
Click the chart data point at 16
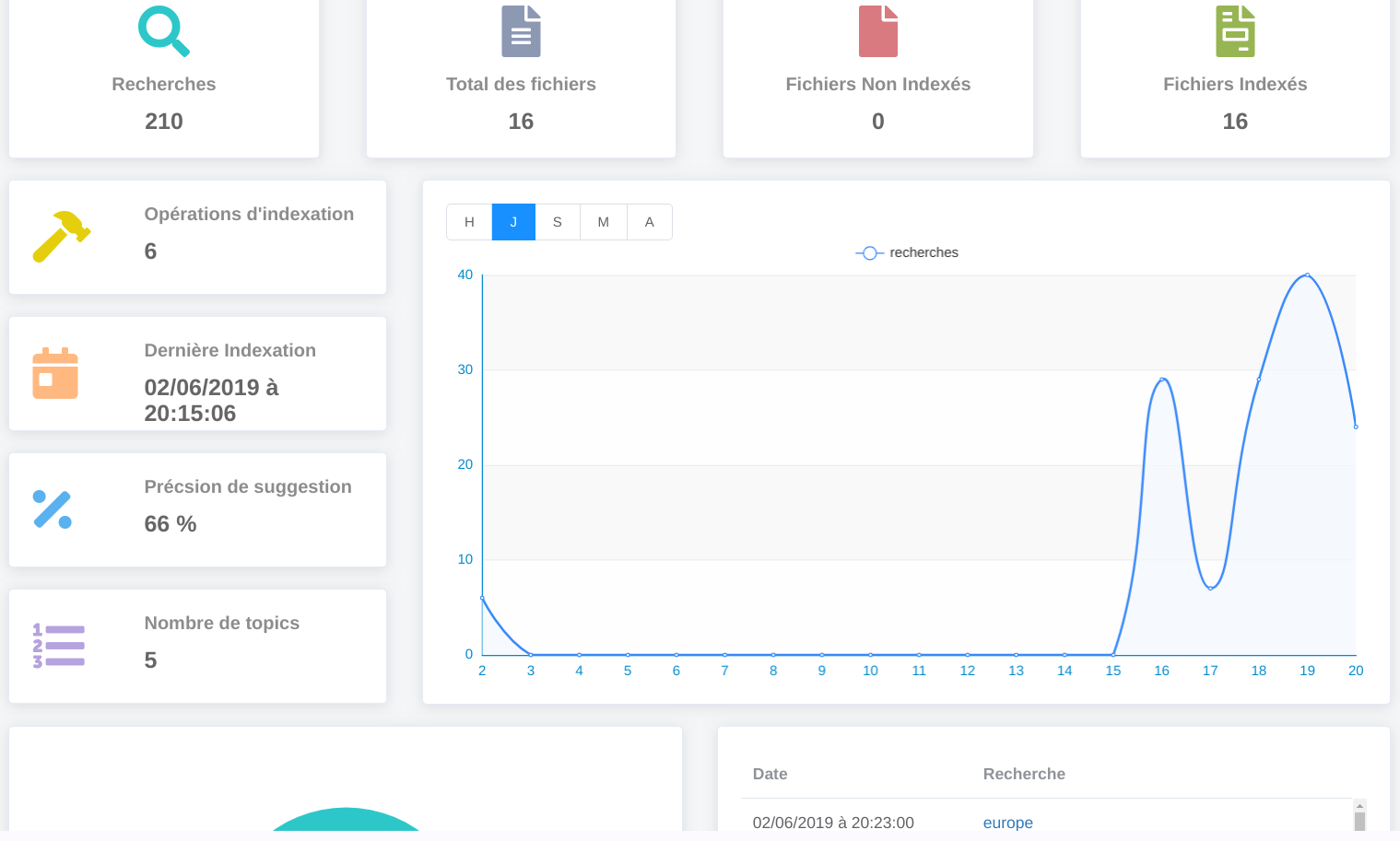[x=1161, y=380]
